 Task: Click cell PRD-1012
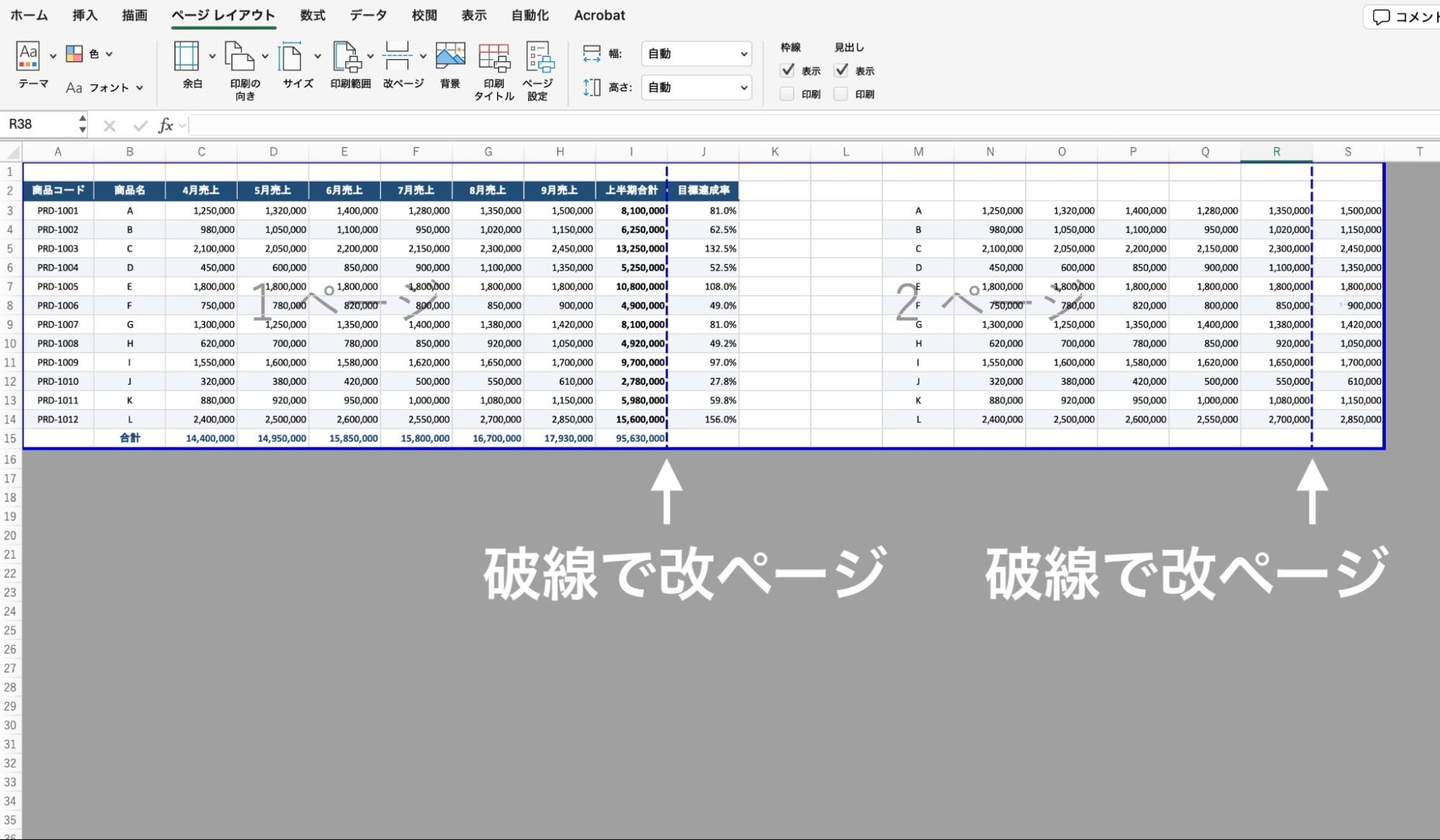(x=58, y=419)
